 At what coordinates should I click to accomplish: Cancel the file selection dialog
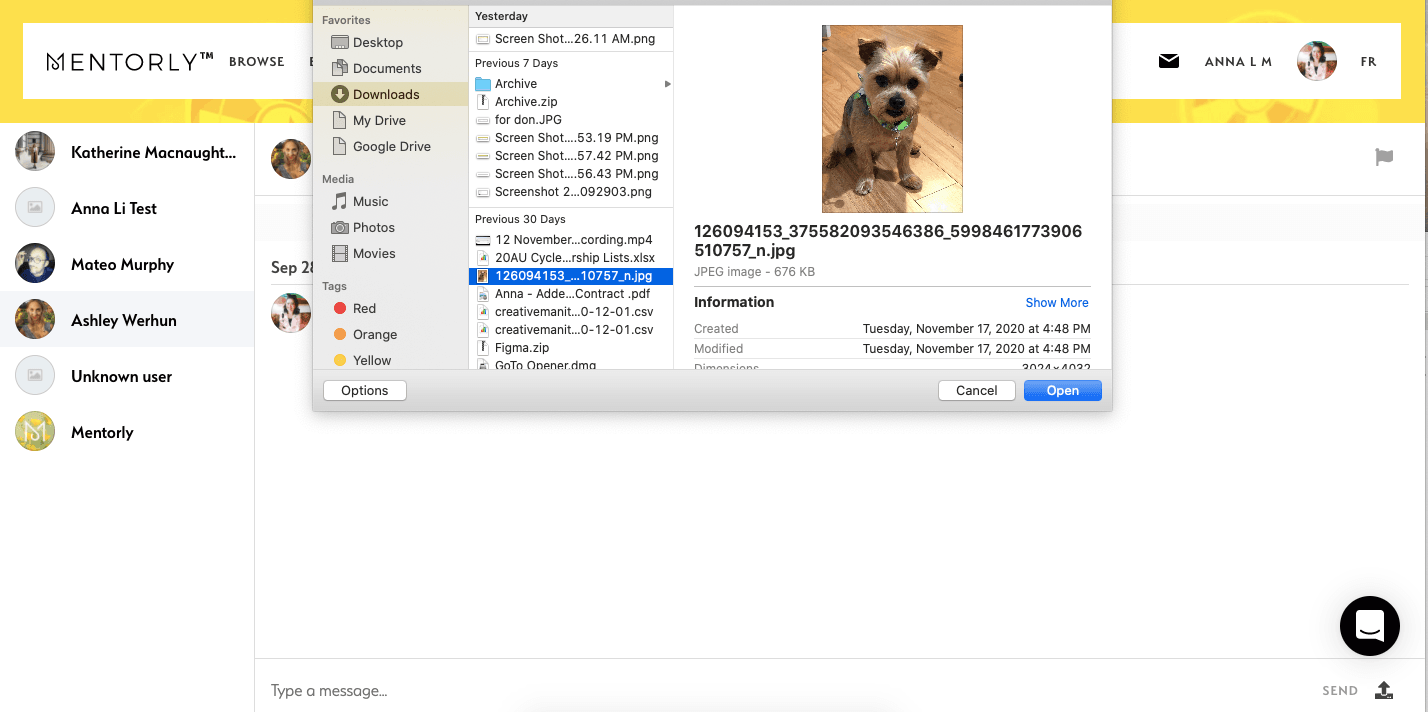(x=976, y=390)
